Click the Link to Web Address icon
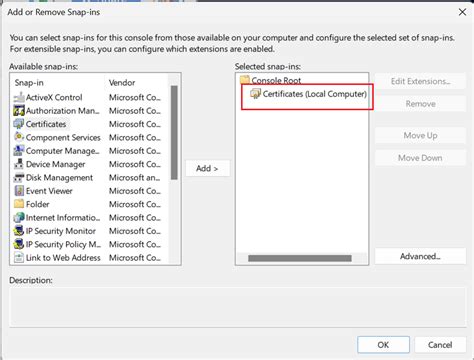This screenshot has width=474, height=360. click(19, 257)
